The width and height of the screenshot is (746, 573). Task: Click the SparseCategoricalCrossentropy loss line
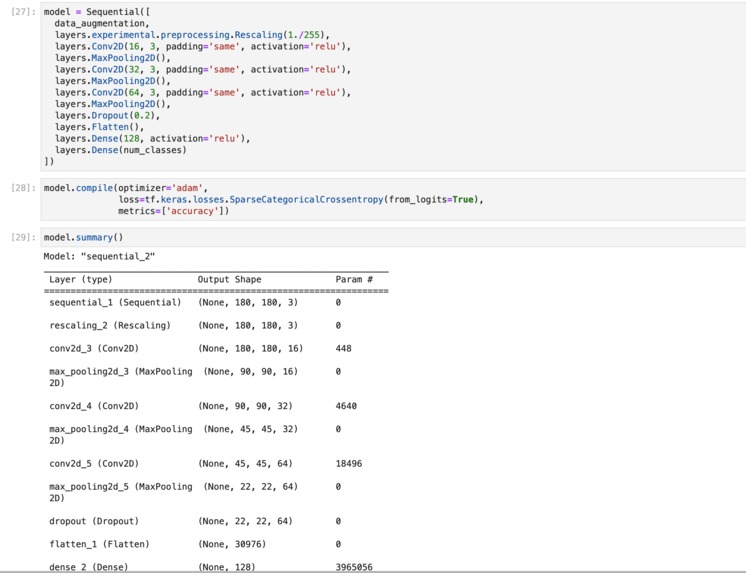(301, 199)
